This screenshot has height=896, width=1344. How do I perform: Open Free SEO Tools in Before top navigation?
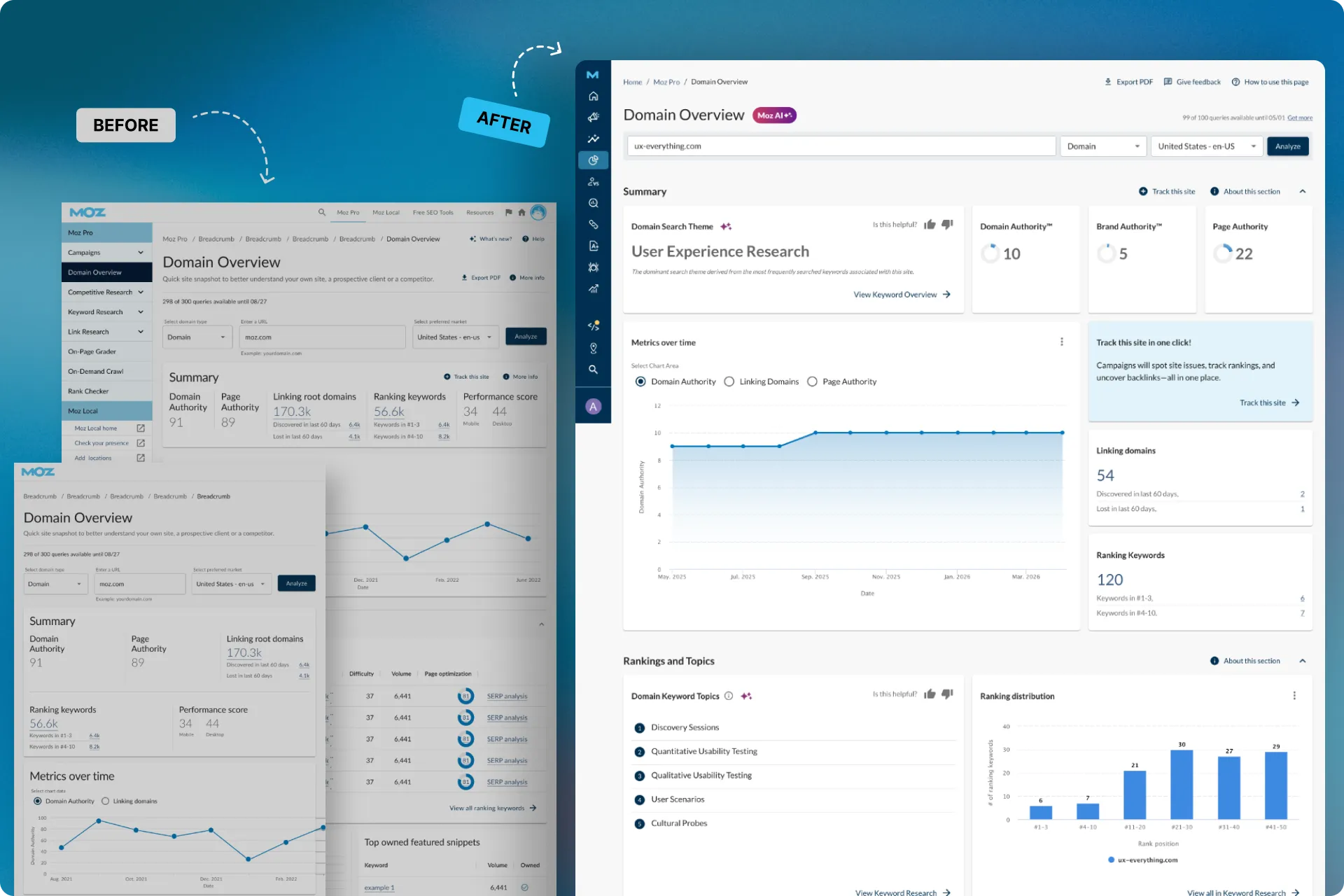[433, 212]
